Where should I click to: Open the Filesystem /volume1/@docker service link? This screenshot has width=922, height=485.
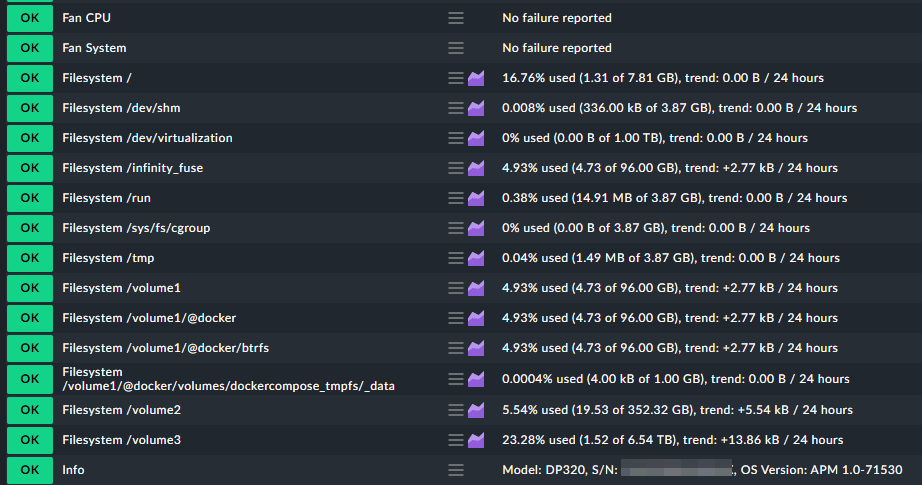[x=149, y=318]
